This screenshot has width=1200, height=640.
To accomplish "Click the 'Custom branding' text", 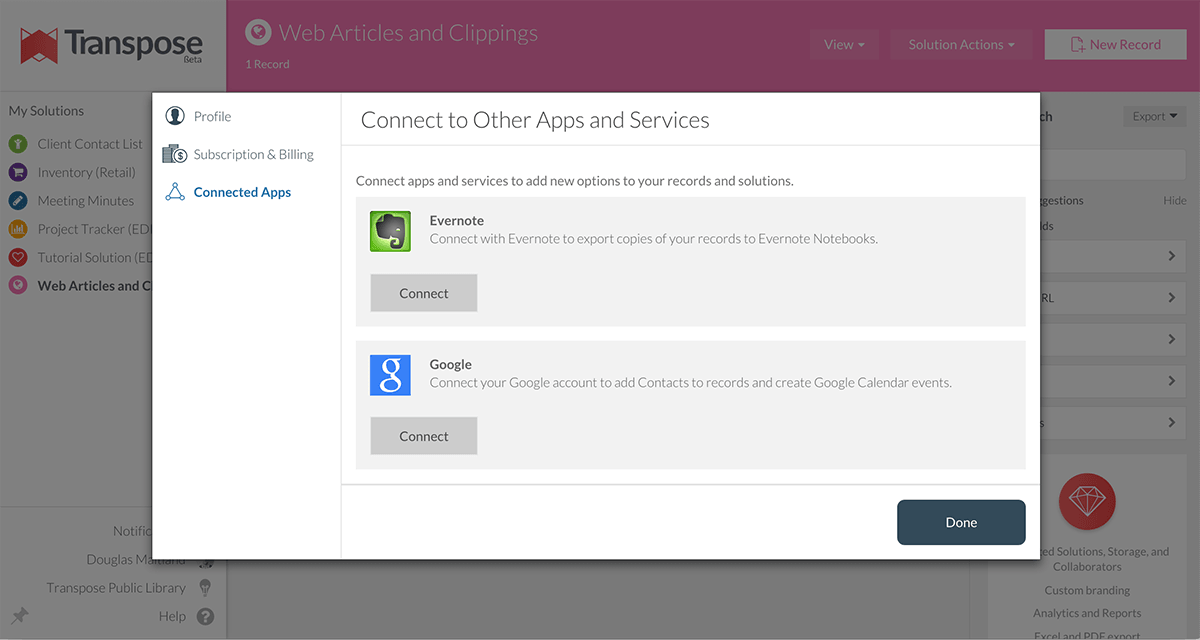I will coord(1087,590).
